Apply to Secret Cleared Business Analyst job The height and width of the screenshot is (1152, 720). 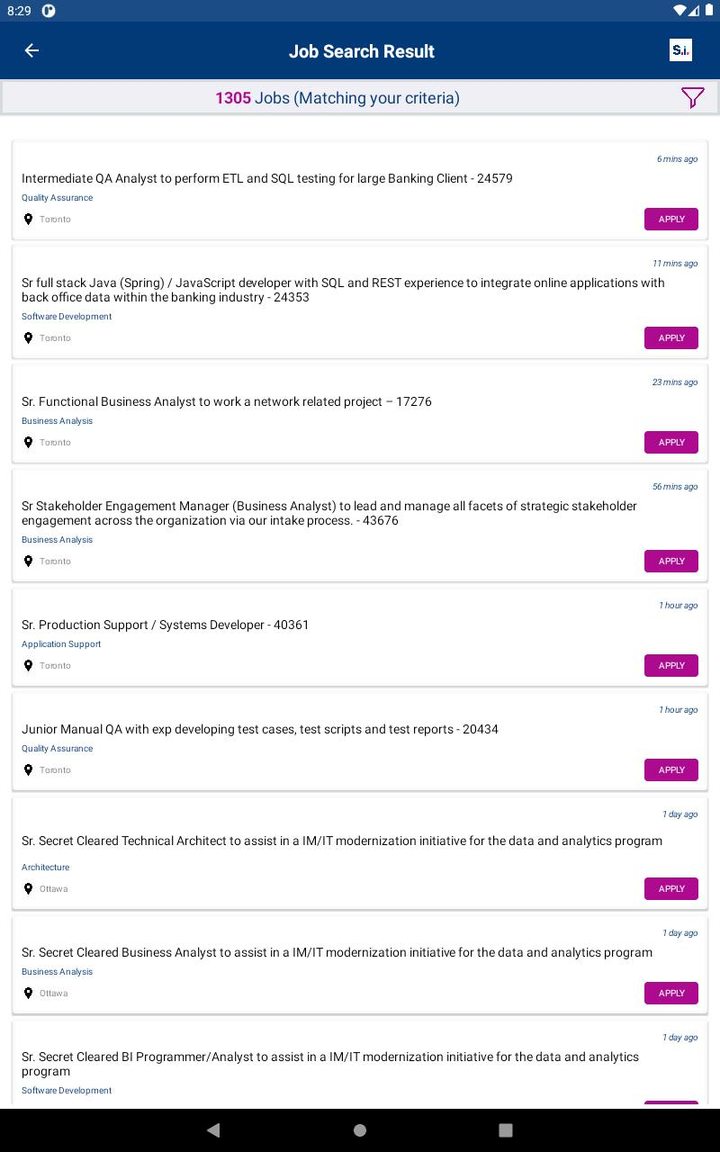pyautogui.click(x=671, y=993)
